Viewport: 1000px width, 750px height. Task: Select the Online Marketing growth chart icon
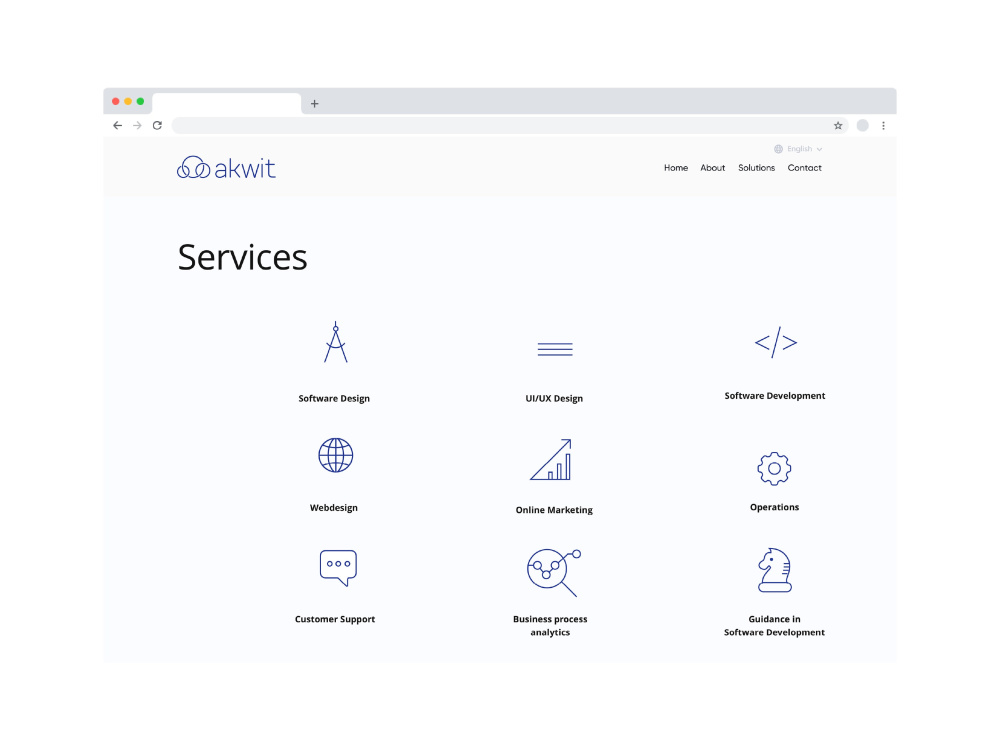click(x=551, y=459)
